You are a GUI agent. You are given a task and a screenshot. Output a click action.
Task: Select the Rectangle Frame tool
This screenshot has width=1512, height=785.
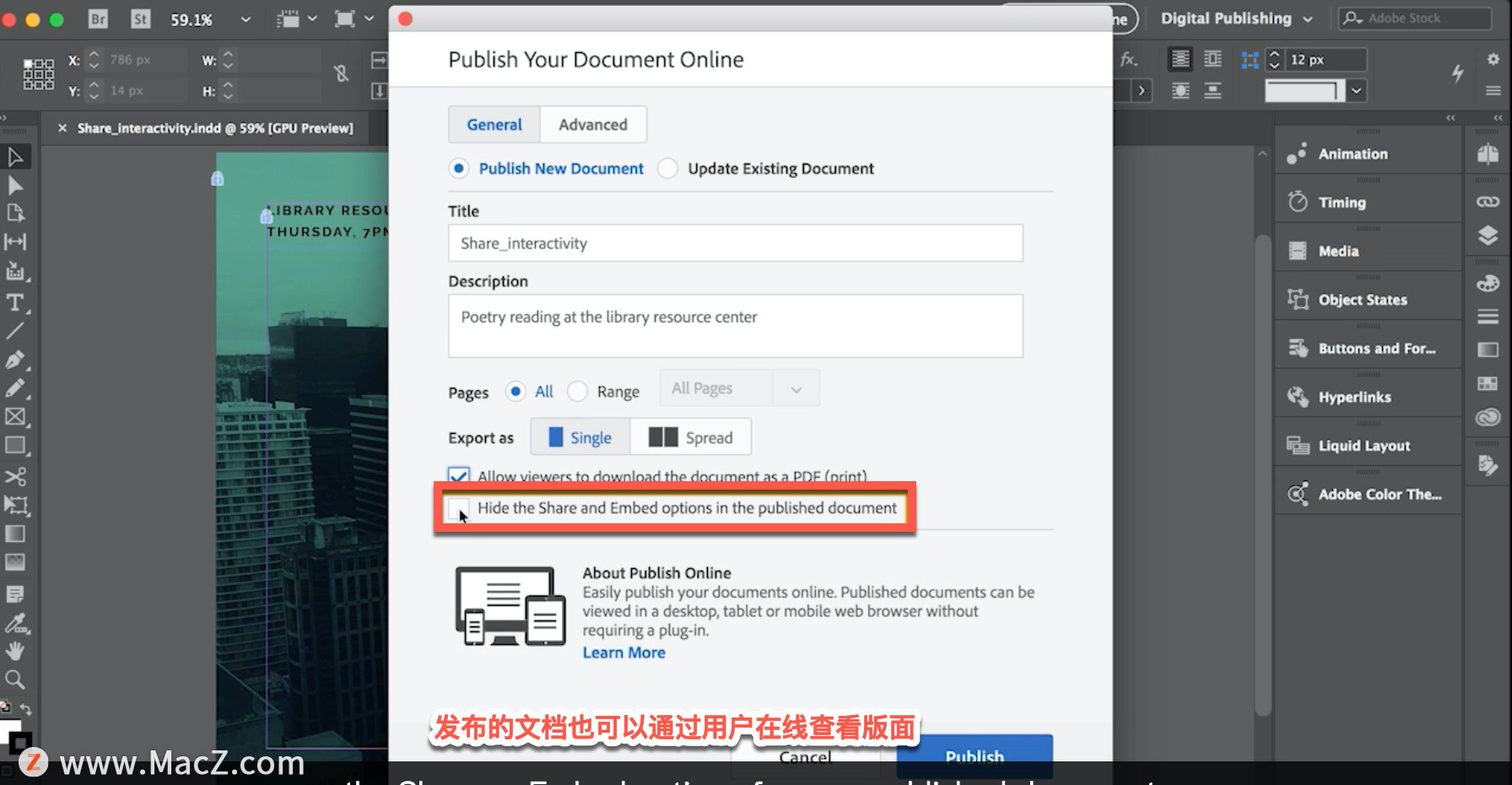(15, 417)
